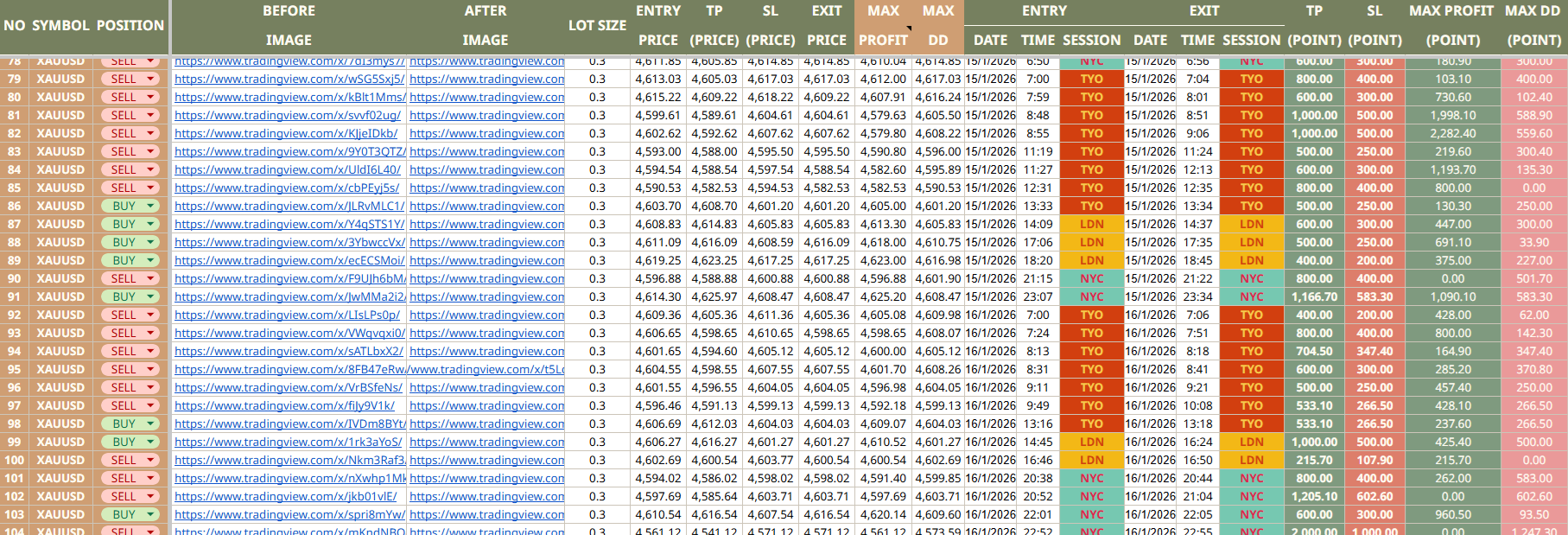
Task: Select the SYMBOL column header
Action: [60, 26]
